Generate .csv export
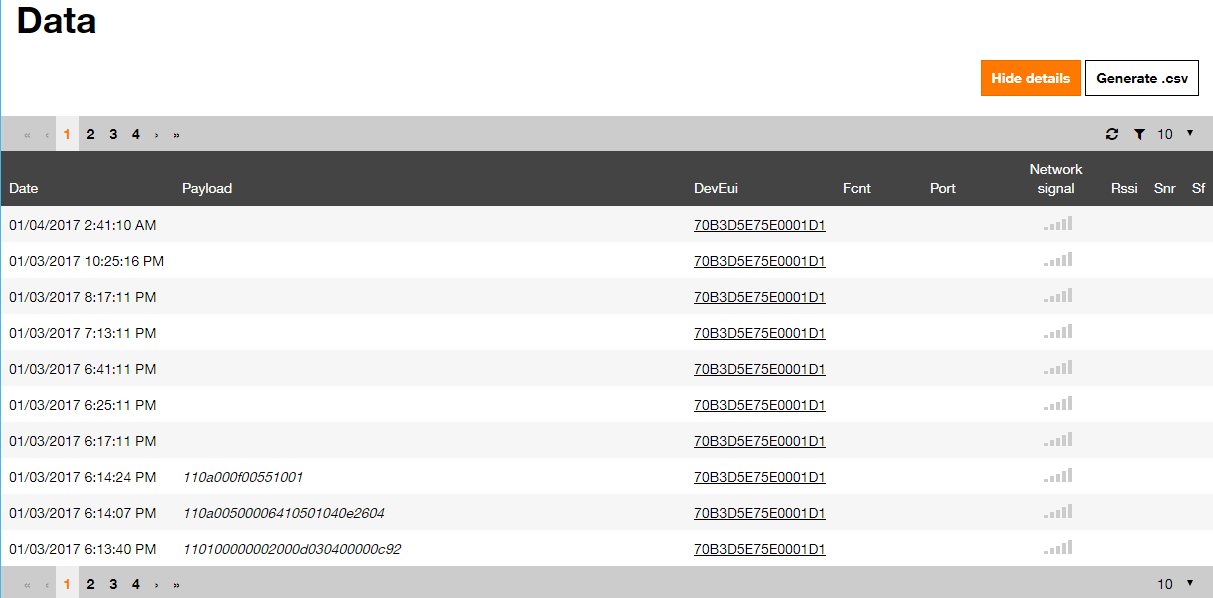 [1142, 78]
